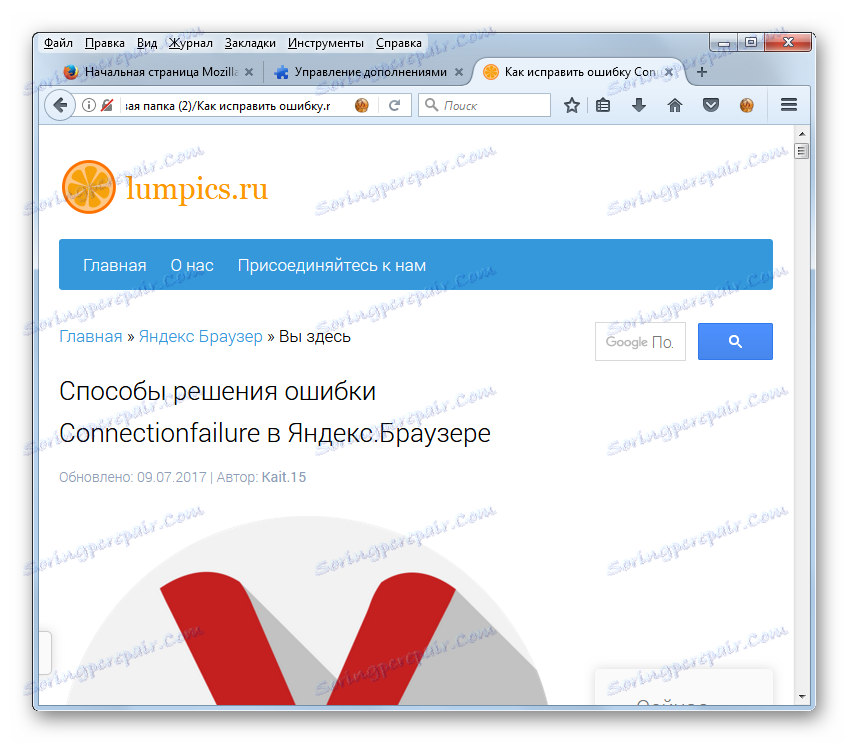Click the 'Вы здесь' breadcrumb text

click(x=315, y=336)
